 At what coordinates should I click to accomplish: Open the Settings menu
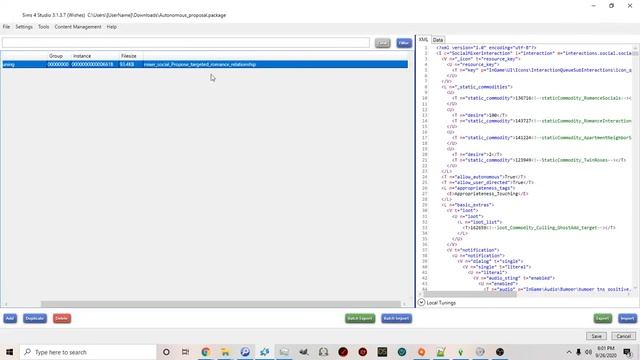(x=24, y=27)
